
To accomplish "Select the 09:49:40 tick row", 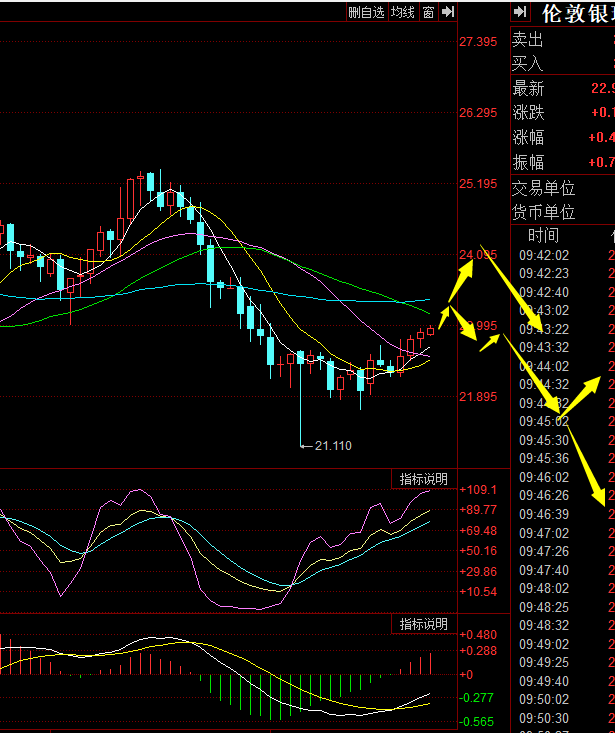I will point(566,681).
